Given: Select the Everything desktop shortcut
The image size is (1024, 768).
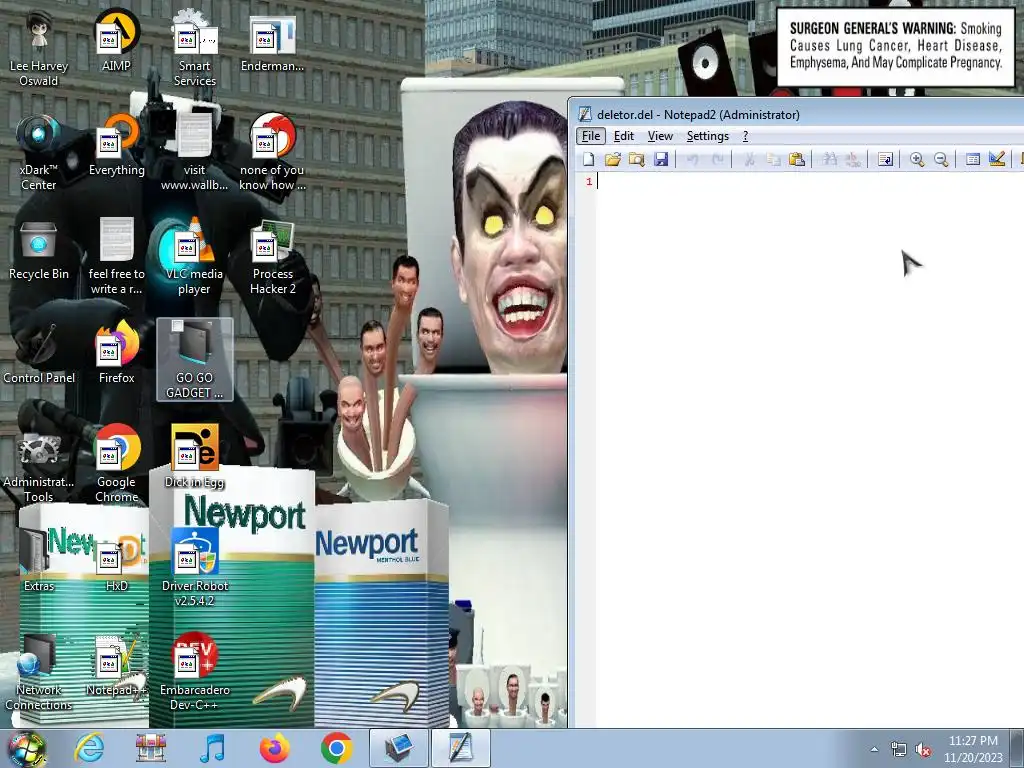Looking at the screenshot, I should pos(116,145).
